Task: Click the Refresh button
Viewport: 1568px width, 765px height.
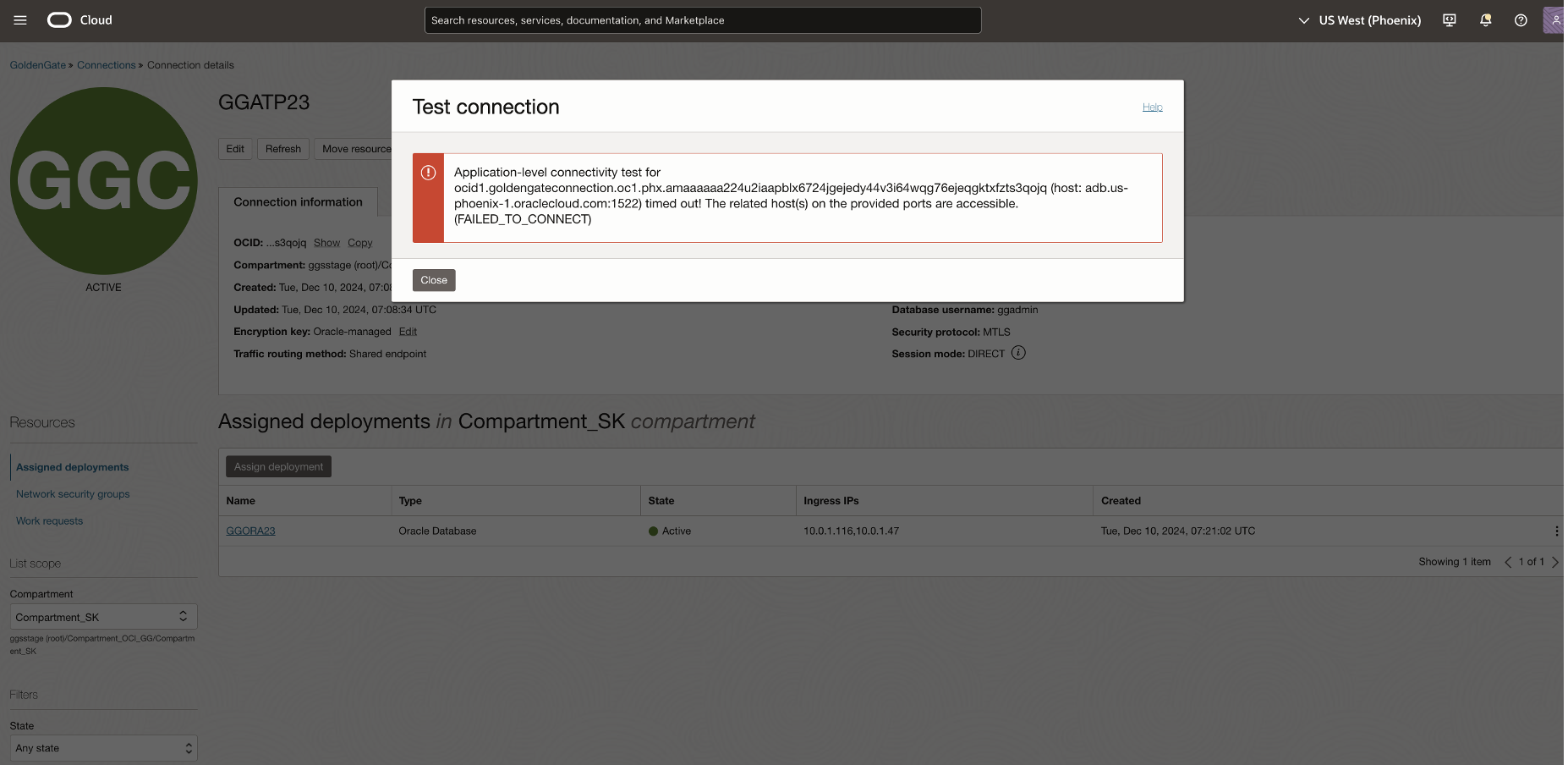Action: (283, 149)
